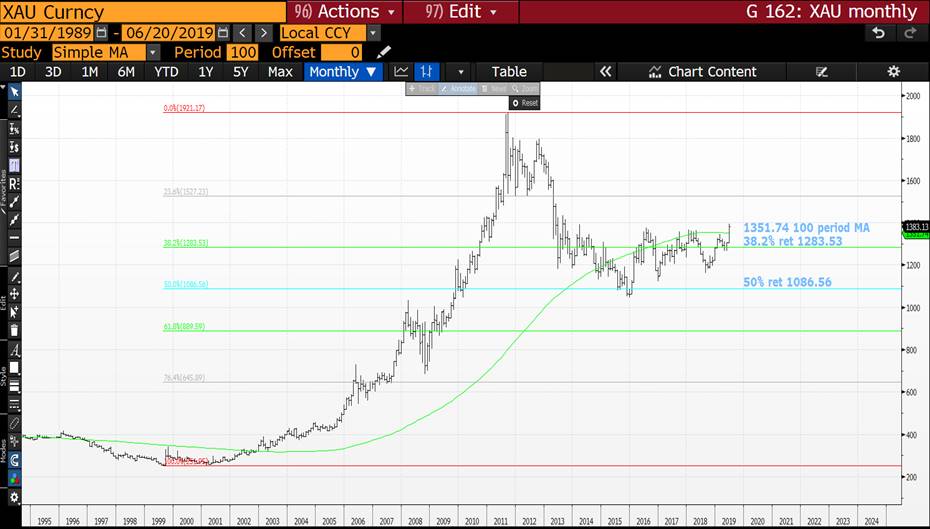Click the 1351.74 100 period MA annotation
Viewport: 930px width, 529px height.
806,228
